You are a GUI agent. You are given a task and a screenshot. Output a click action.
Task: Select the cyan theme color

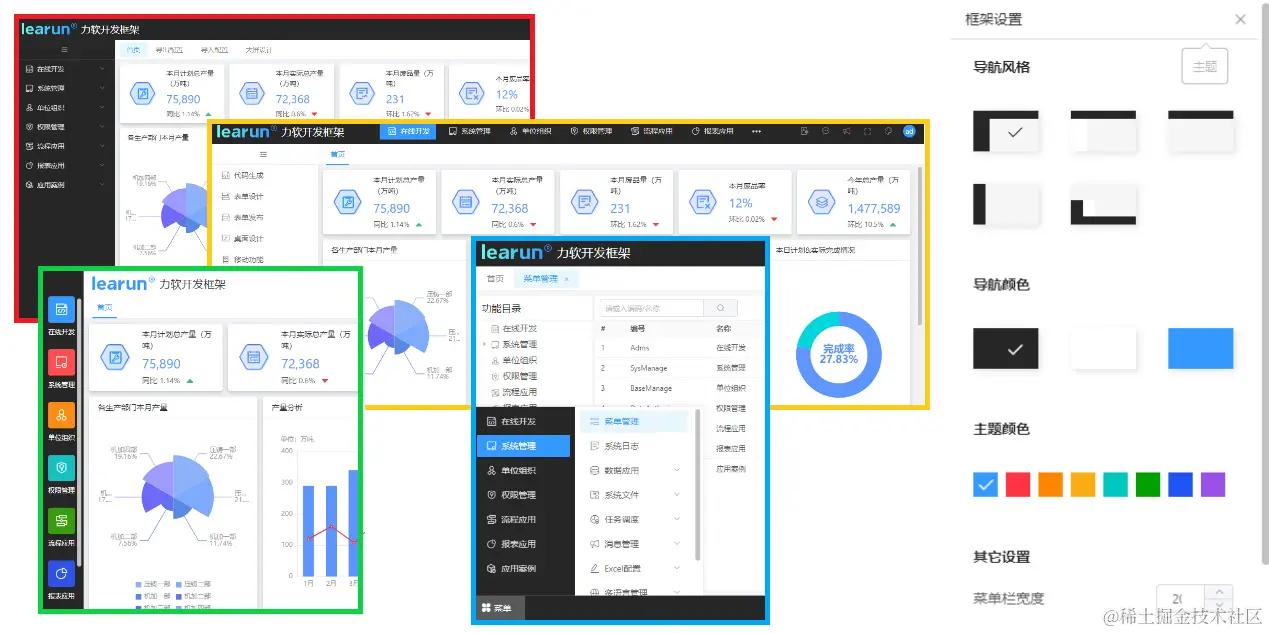(x=1115, y=485)
